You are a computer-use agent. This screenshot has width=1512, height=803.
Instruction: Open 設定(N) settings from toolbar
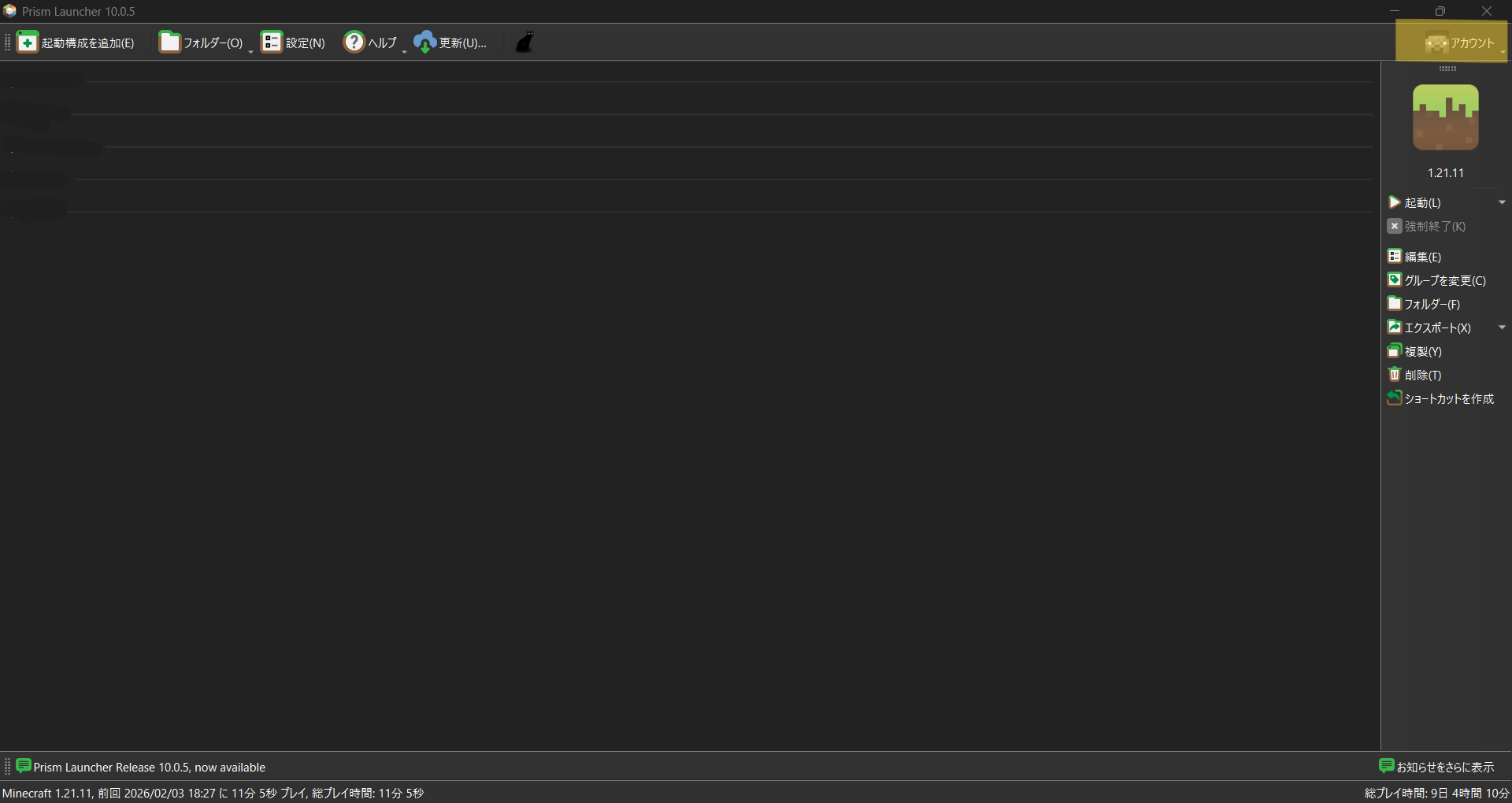pos(293,43)
